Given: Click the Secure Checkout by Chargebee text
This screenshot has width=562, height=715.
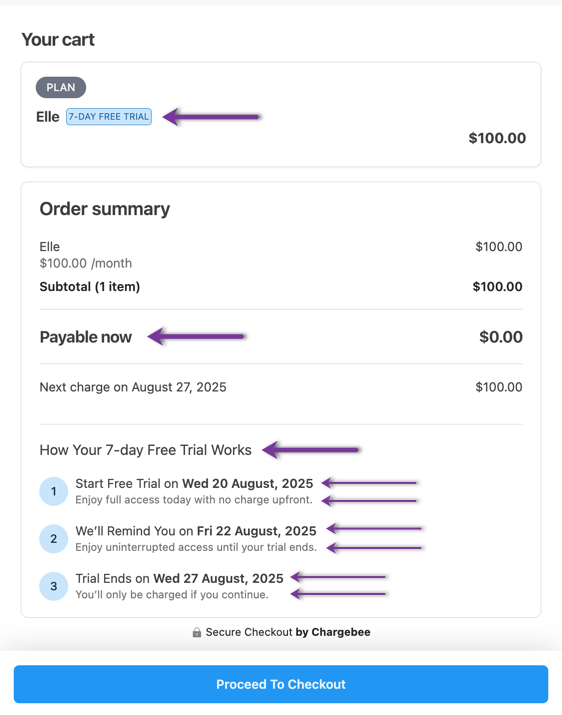Looking at the screenshot, I should 288,632.
